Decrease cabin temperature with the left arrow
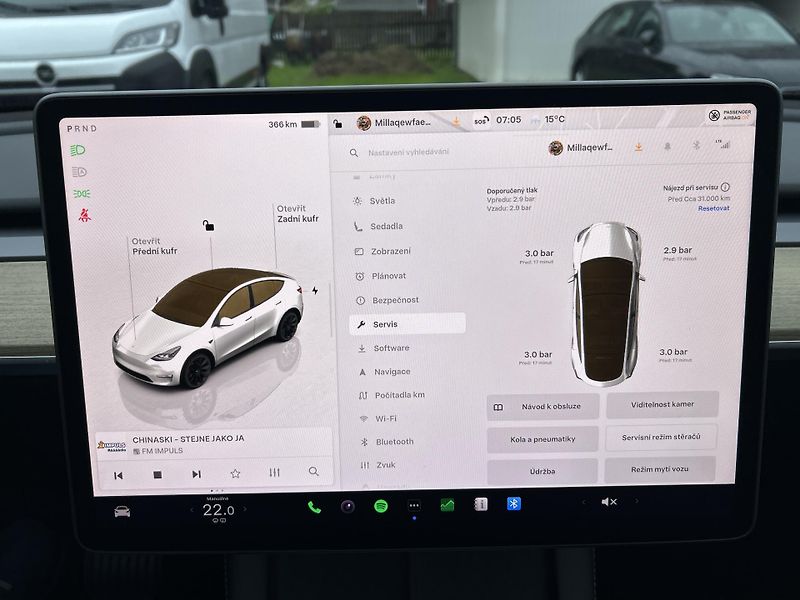 pyautogui.click(x=192, y=509)
